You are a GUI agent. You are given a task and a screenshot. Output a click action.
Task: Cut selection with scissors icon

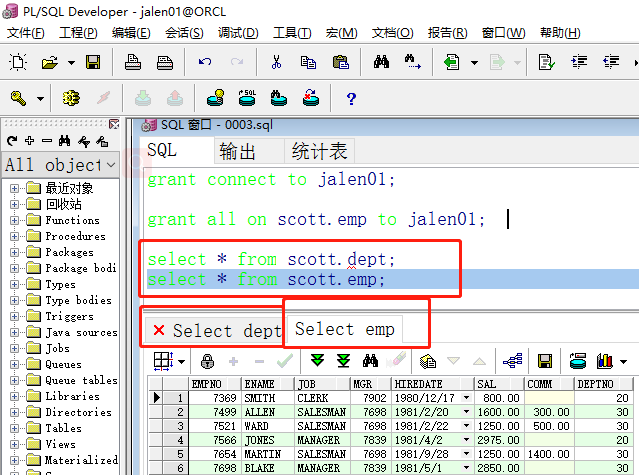pyautogui.click(x=276, y=62)
